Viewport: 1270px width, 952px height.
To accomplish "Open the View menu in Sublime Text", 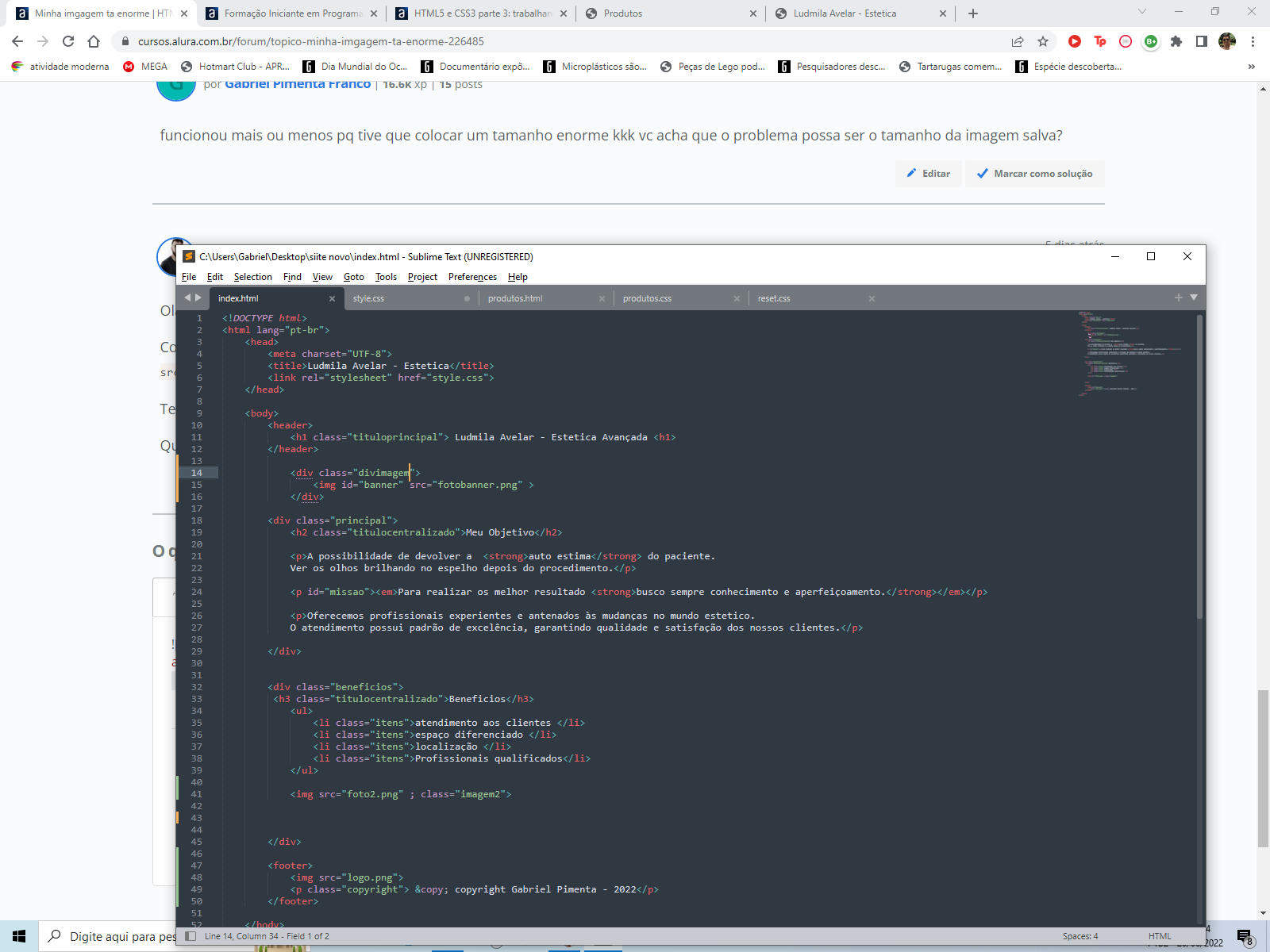I will click(x=322, y=277).
